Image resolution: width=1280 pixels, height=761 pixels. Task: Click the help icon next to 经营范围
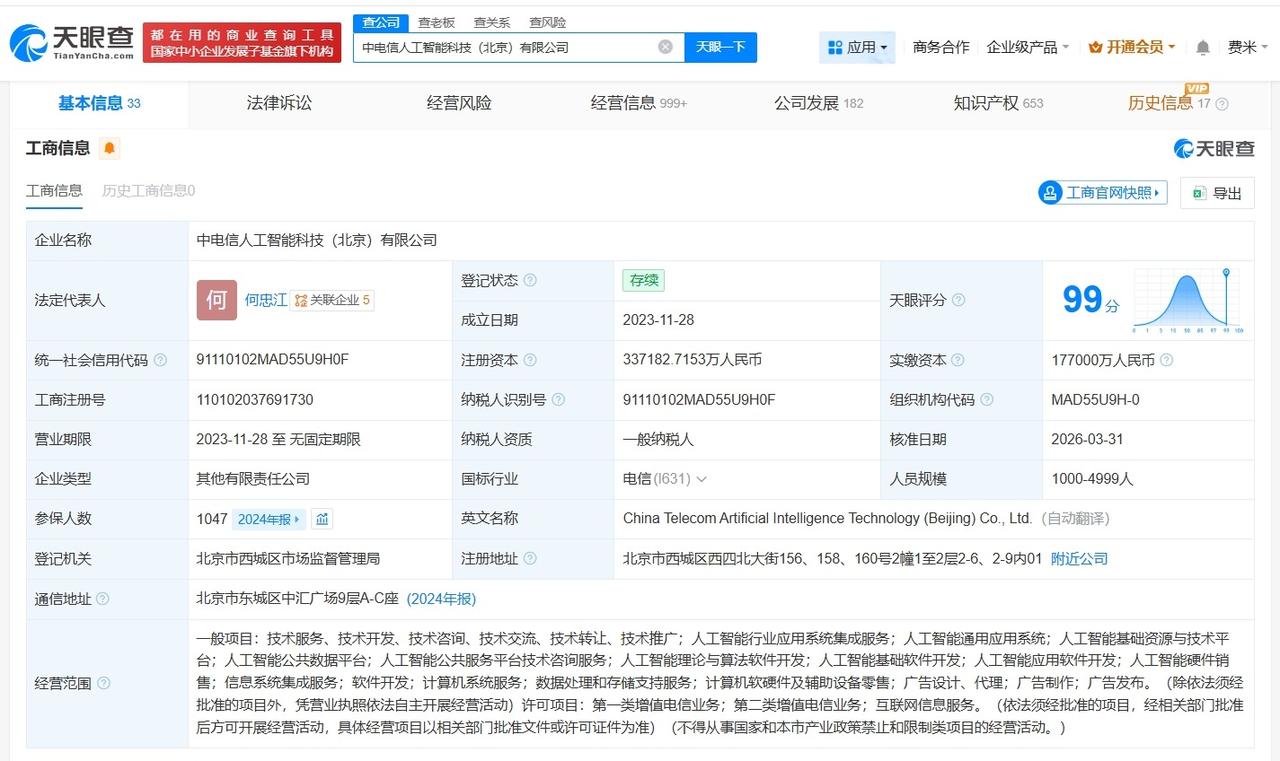point(103,683)
